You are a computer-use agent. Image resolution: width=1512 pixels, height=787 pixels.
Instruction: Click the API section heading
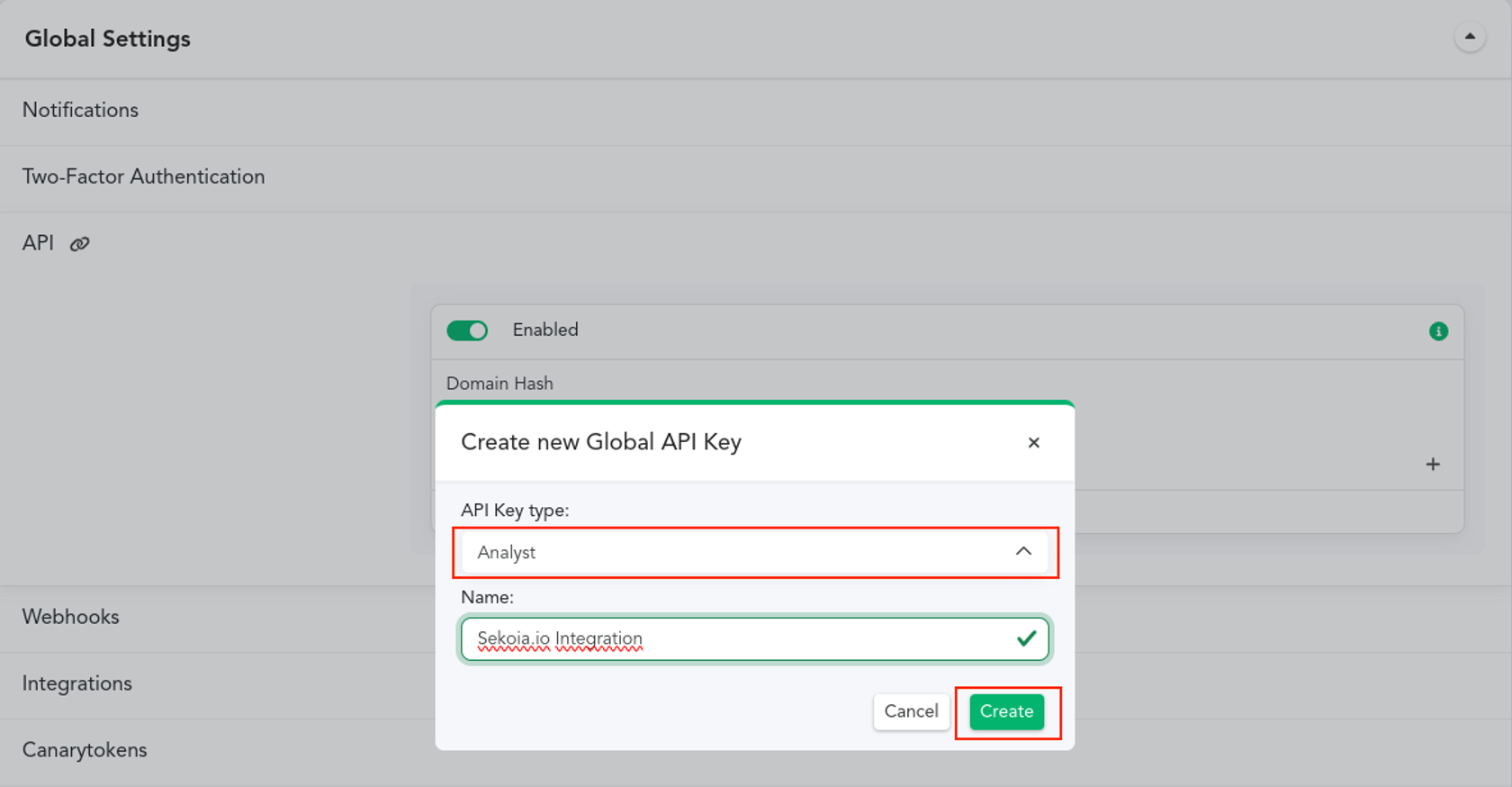38,243
